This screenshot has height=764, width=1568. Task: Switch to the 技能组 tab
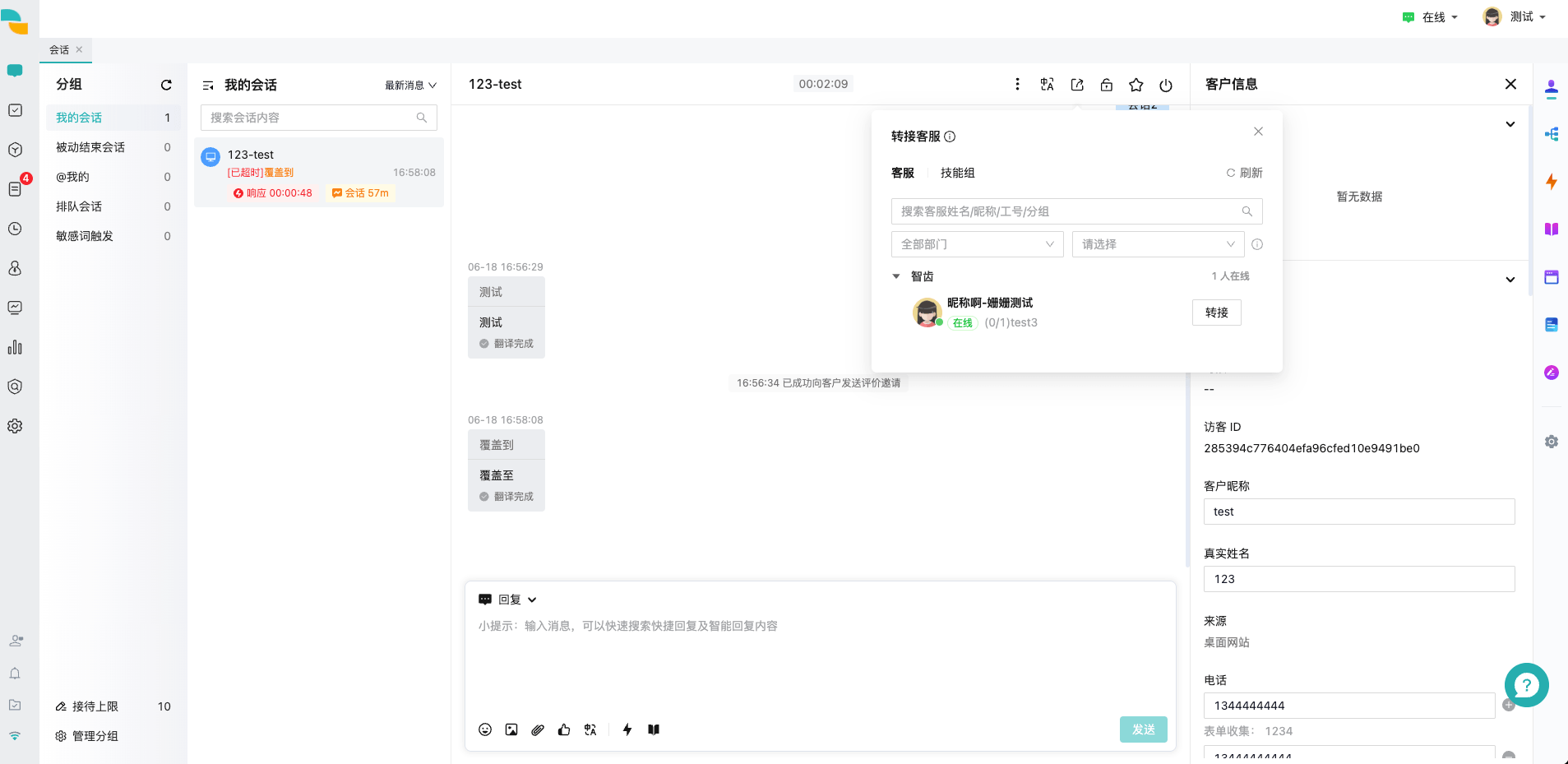point(958,173)
